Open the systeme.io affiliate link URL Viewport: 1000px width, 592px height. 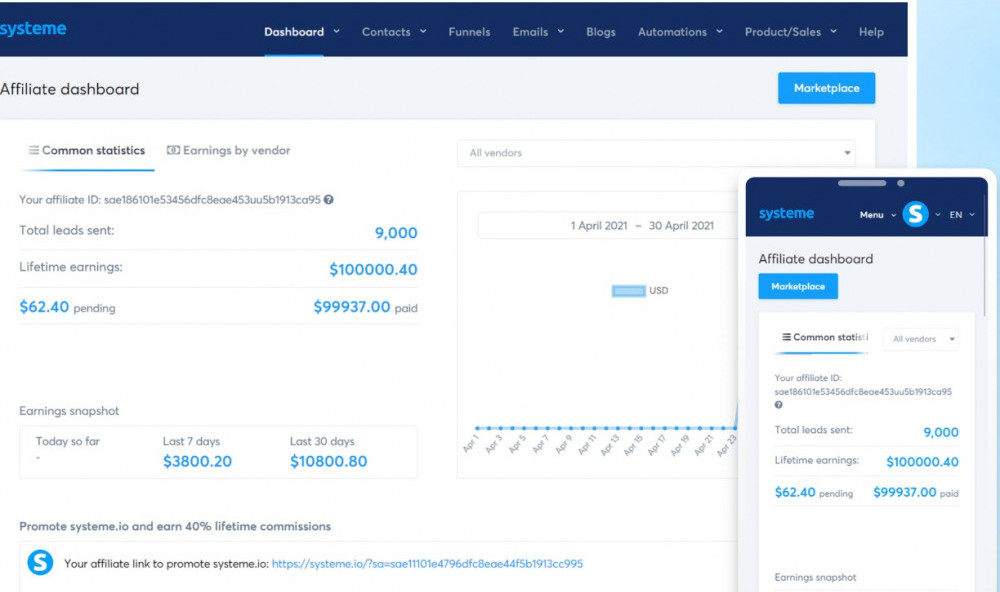[x=427, y=564]
